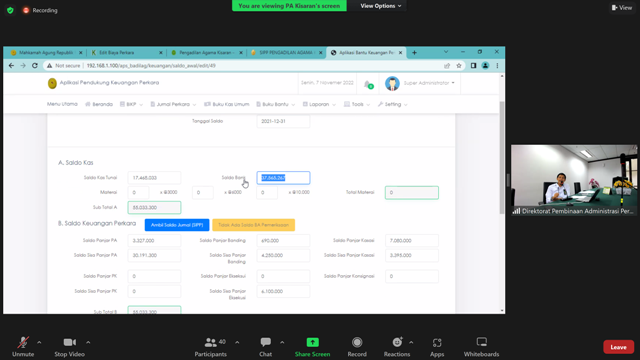Click the browser address bar URL
The height and width of the screenshot is (360, 640).
pyautogui.click(x=151, y=66)
